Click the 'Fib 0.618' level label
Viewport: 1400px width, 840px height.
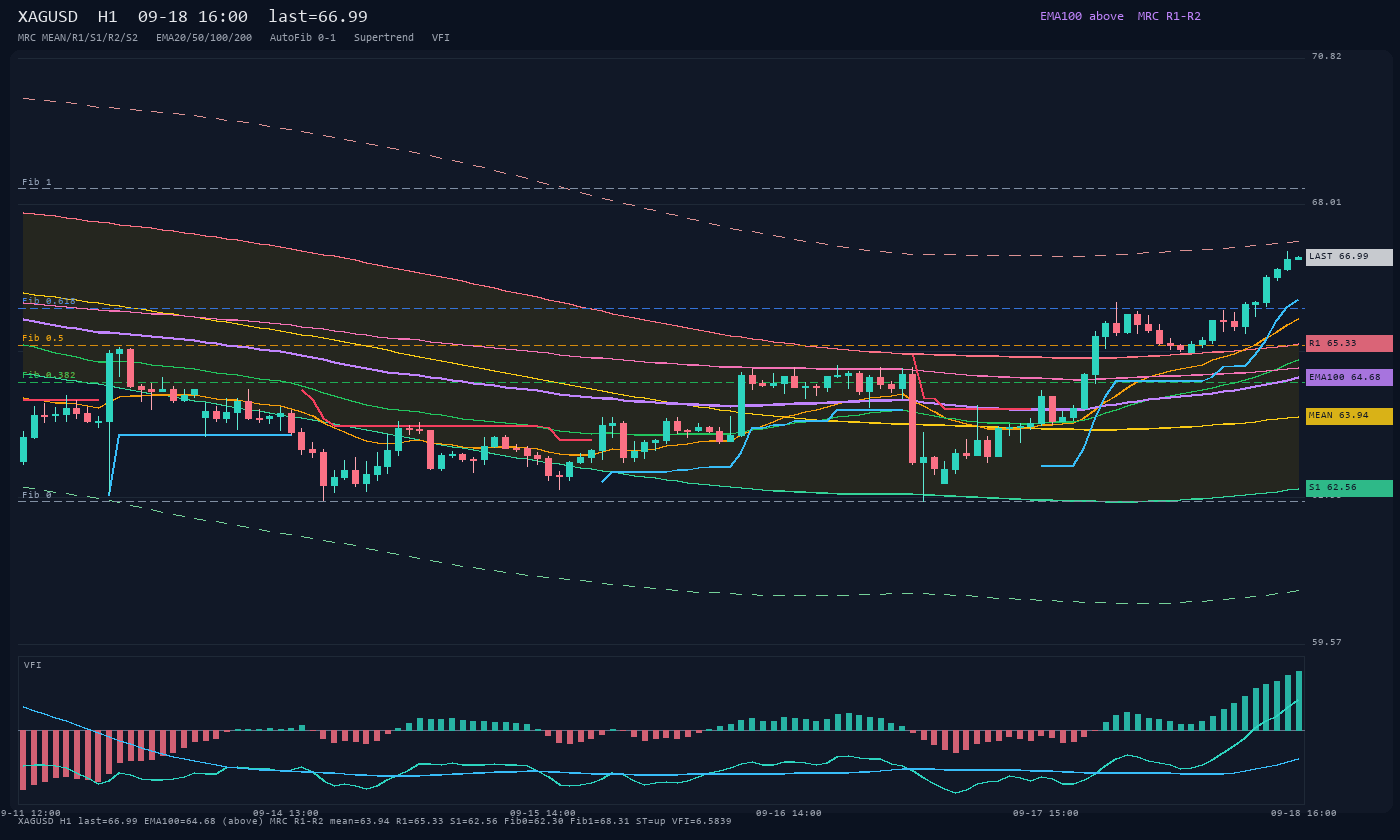coord(49,301)
